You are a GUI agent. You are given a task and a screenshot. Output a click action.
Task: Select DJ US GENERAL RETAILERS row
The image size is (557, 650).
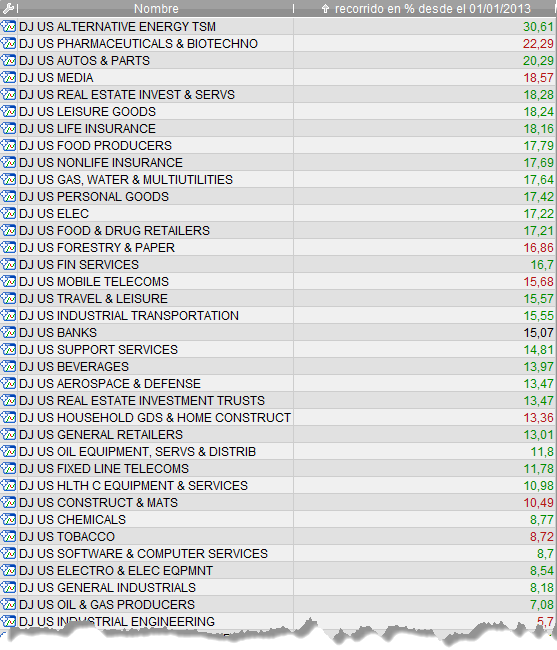click(278, 434)
